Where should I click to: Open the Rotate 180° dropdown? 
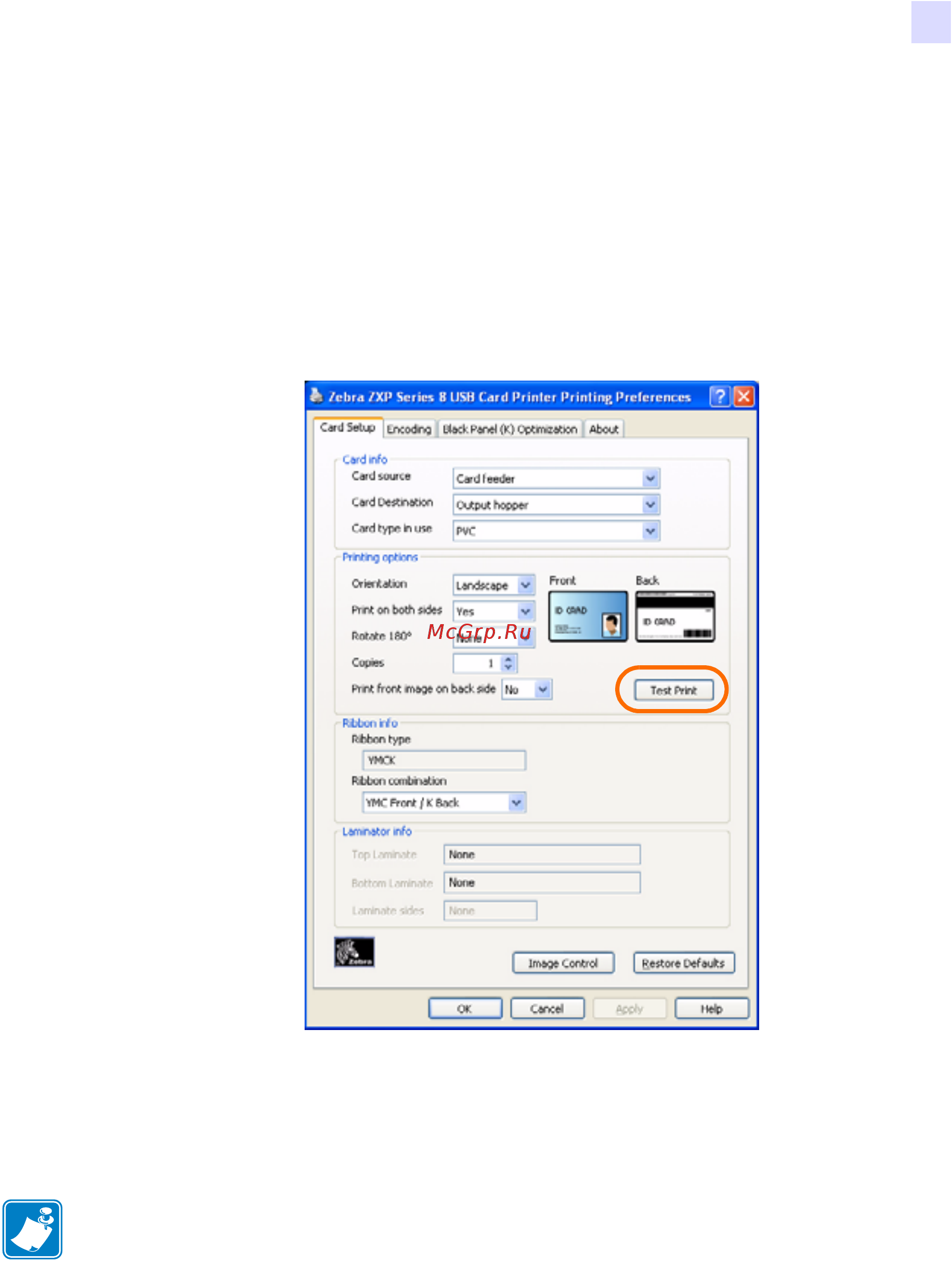(x=526, y=638)
